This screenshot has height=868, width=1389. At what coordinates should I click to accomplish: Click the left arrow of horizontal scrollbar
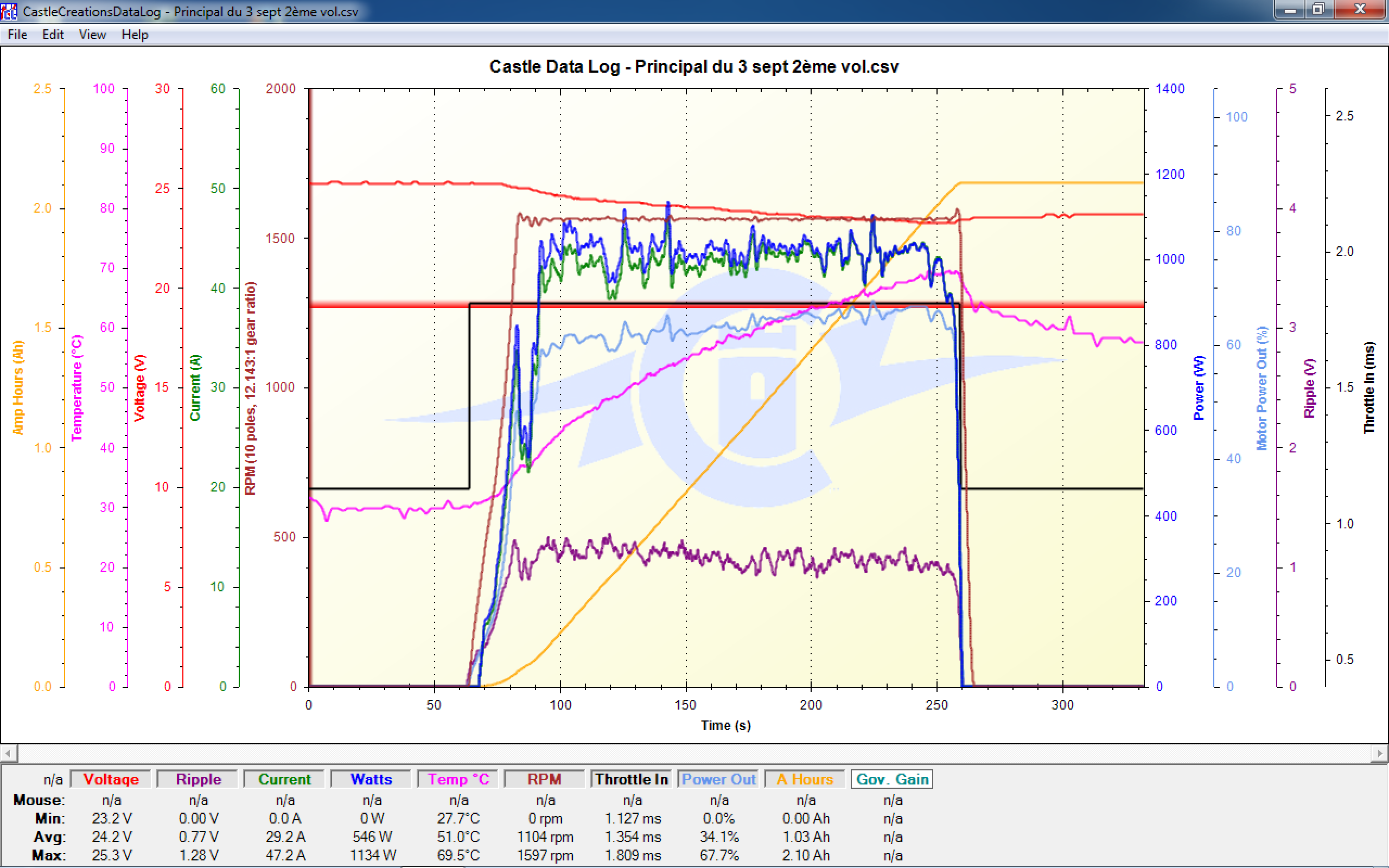[x=8, y=752]
